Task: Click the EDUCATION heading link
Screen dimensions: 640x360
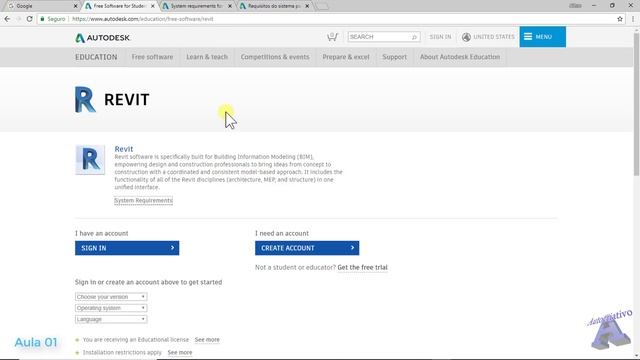Action: pyautogui.click(x=96, y=57)
